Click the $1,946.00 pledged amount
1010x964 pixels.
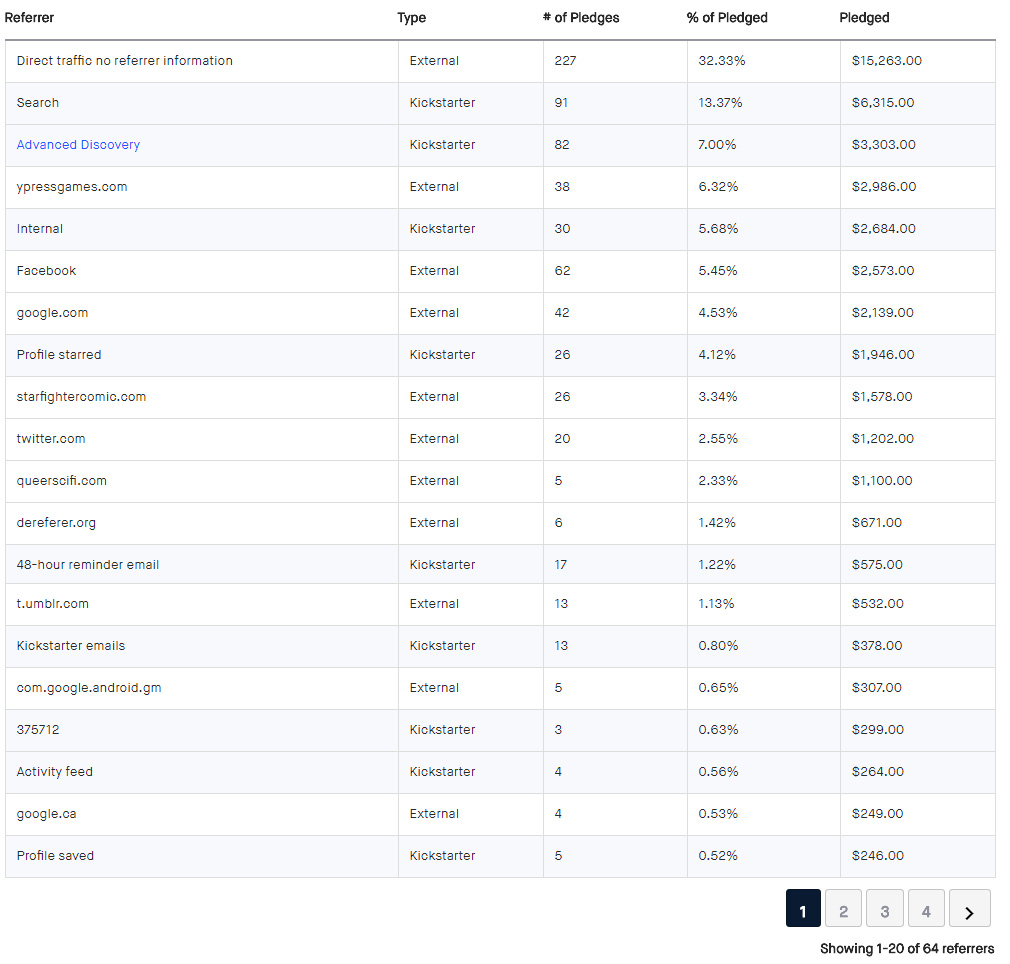882,355
